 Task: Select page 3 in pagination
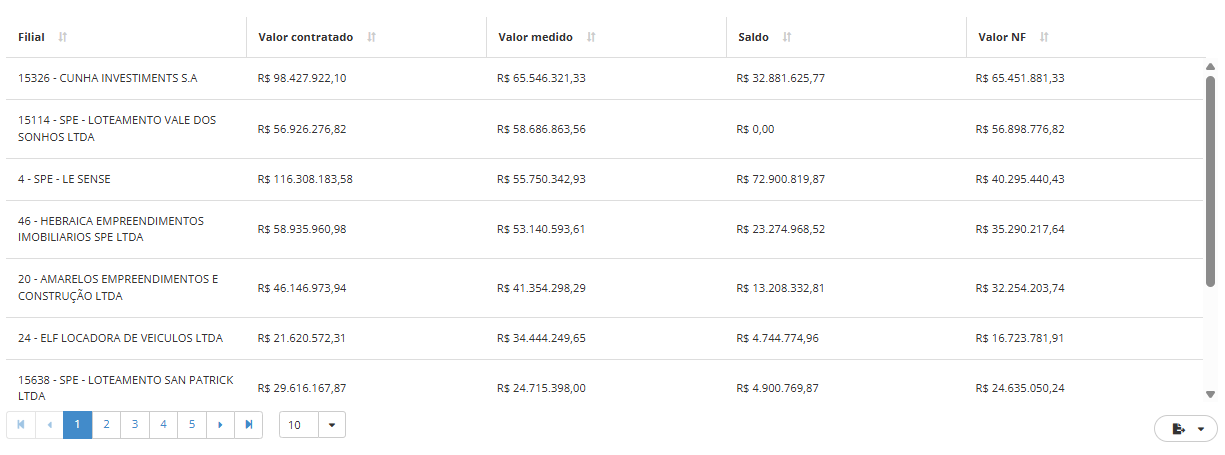pos(135,425)
